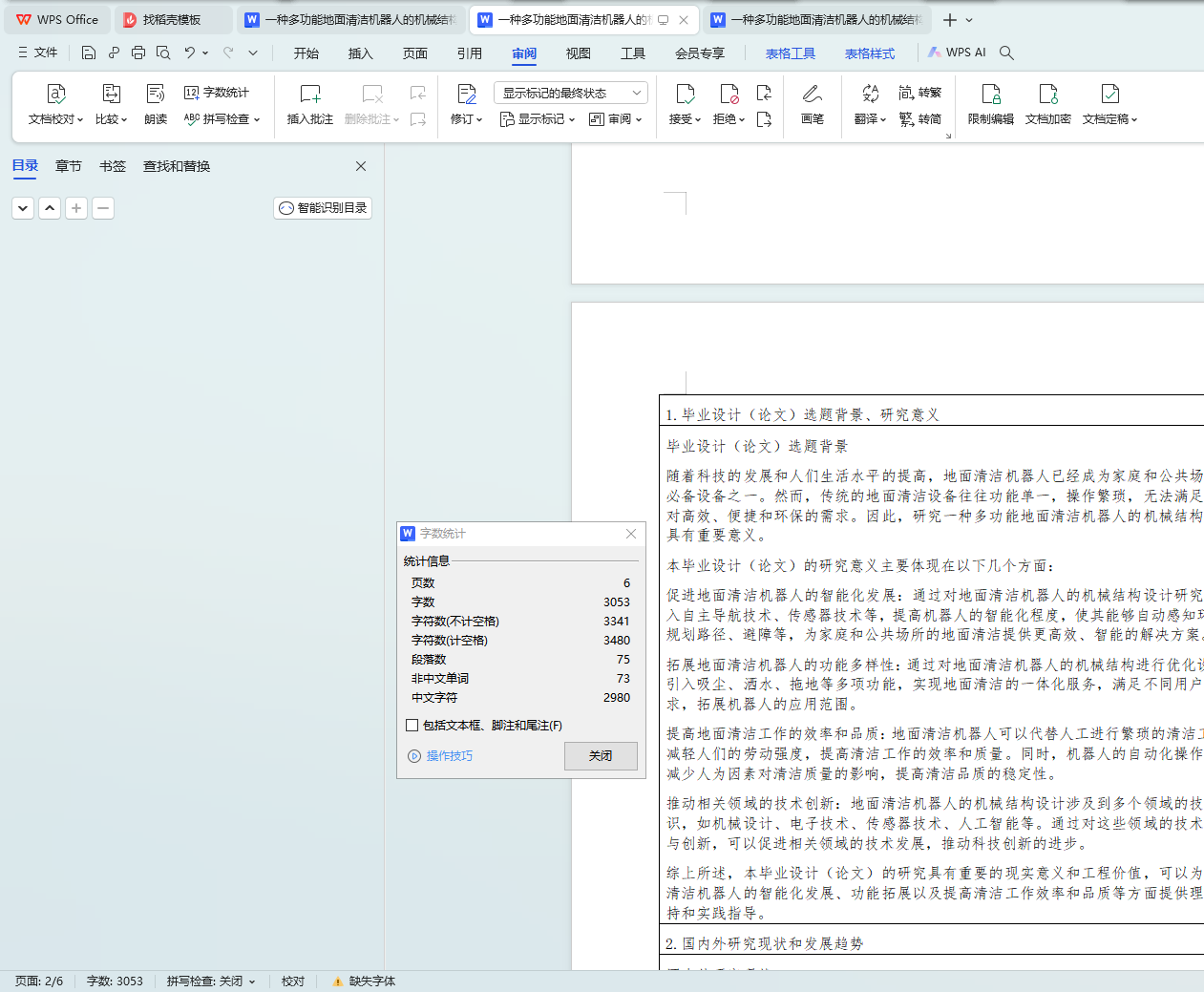The height and width of the screenshot is (992, 1204).
Task: Click 字数: 3053 in status bar
Action: click(115, 981)
